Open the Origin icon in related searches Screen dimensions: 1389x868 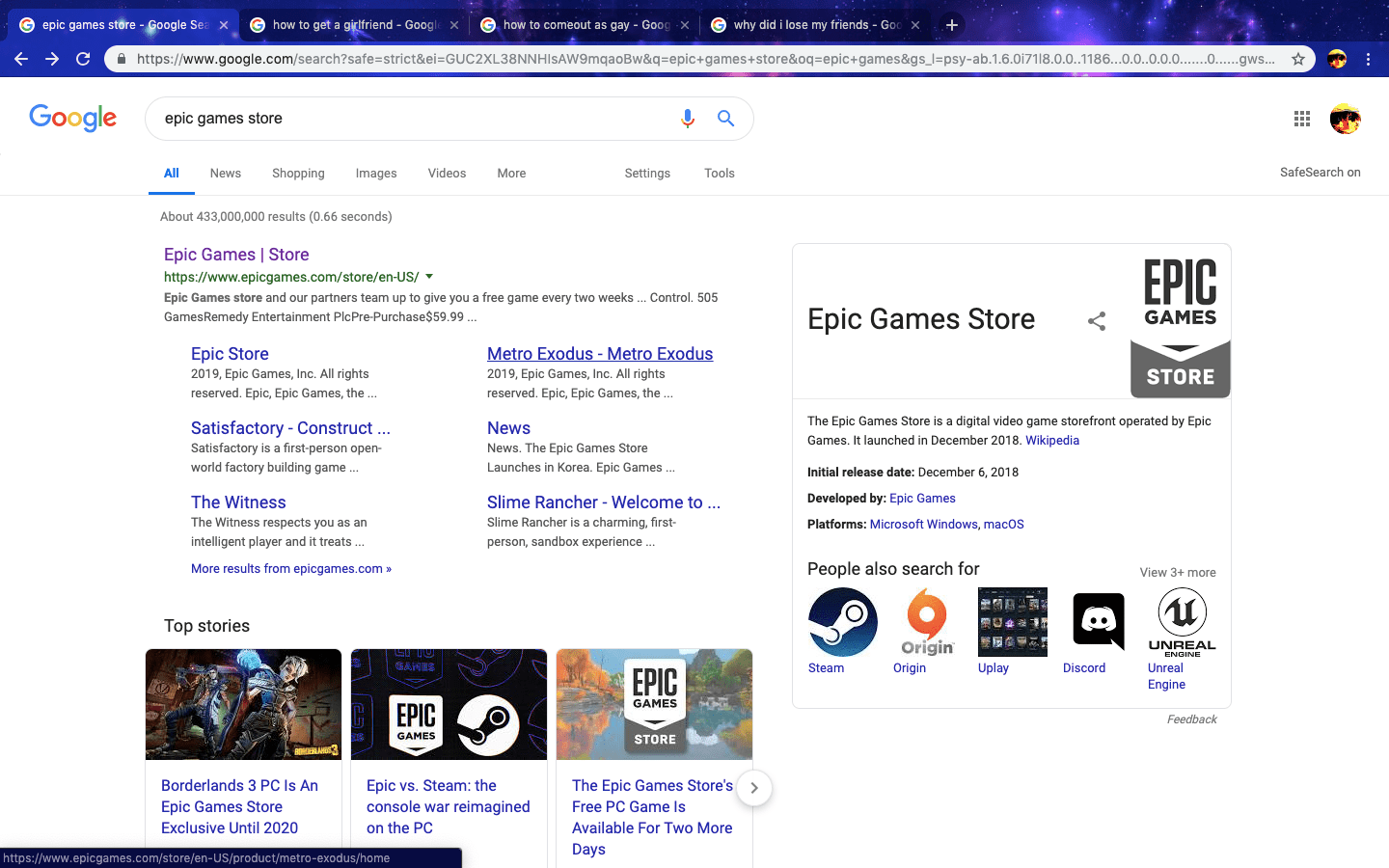click(928, 622)
